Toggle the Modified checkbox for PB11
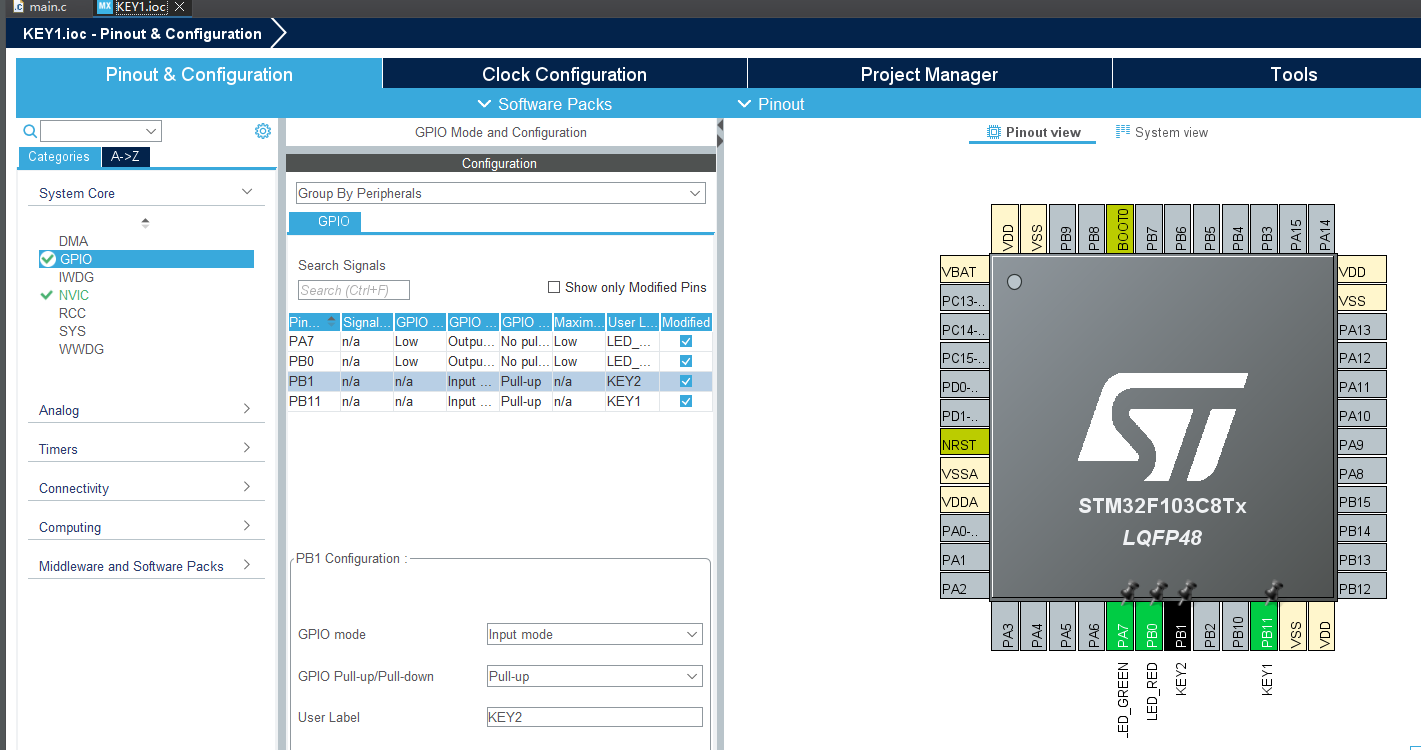Screen dimensions: 1421x750 pos(686,401)
